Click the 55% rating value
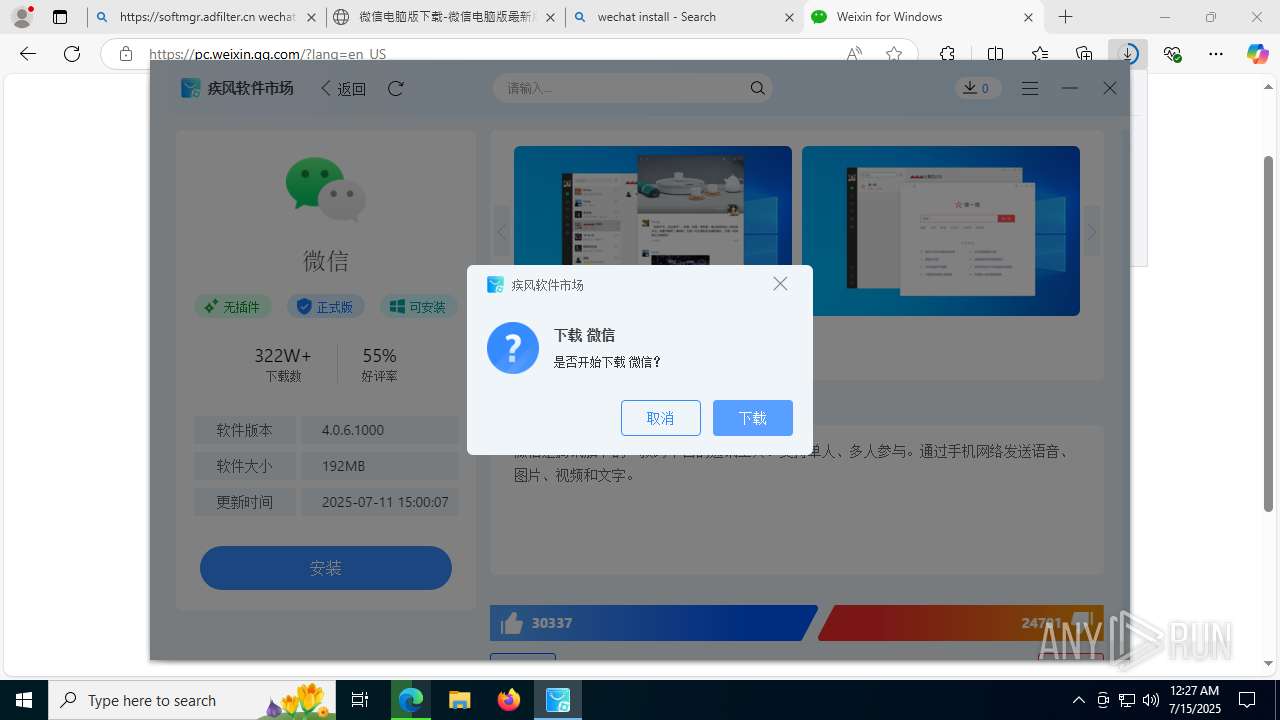The height and width of the screenshot is (720, 1280). [x=380, y=356]
